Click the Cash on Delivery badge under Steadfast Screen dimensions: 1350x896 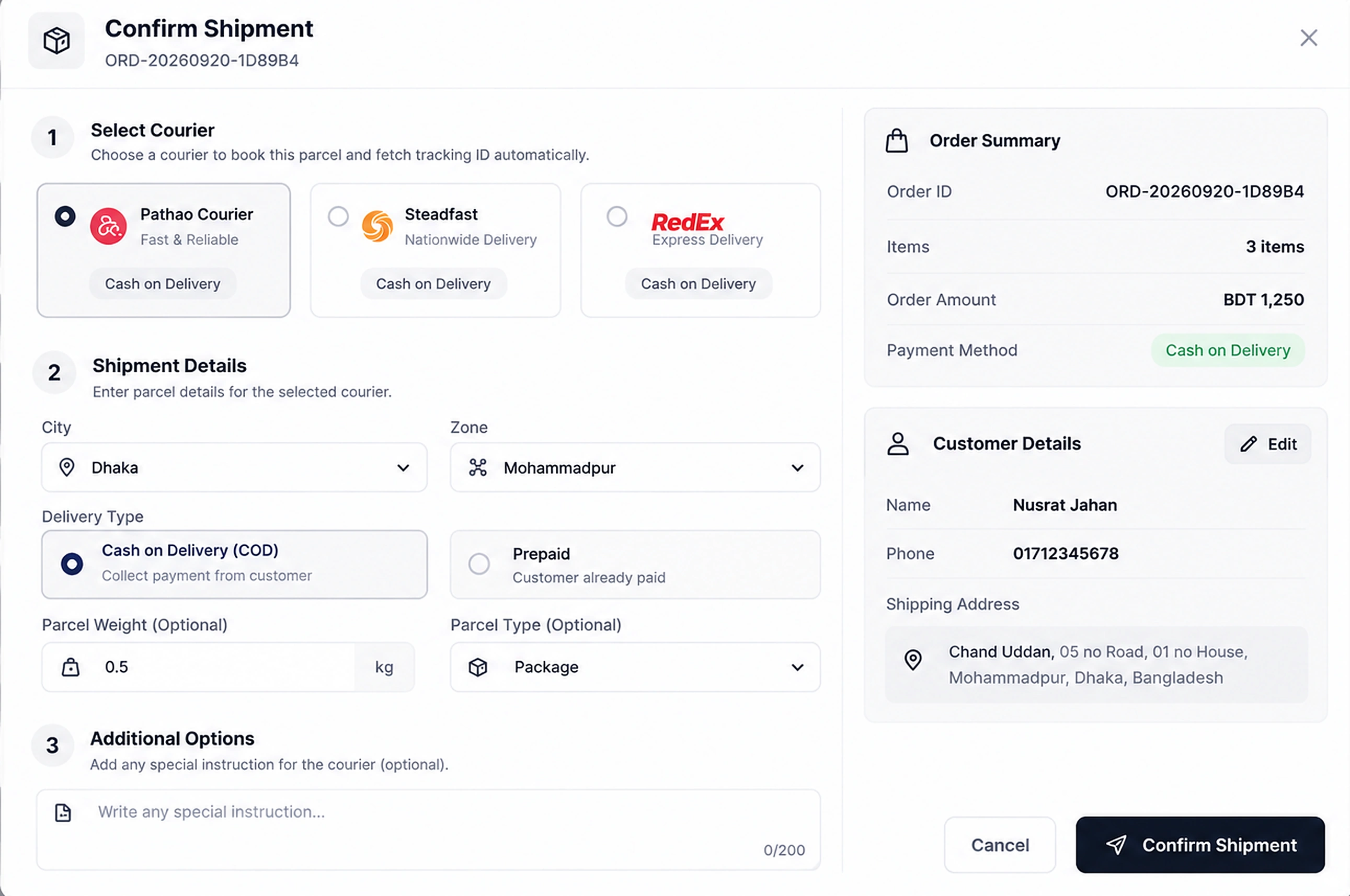coord(433,283)
